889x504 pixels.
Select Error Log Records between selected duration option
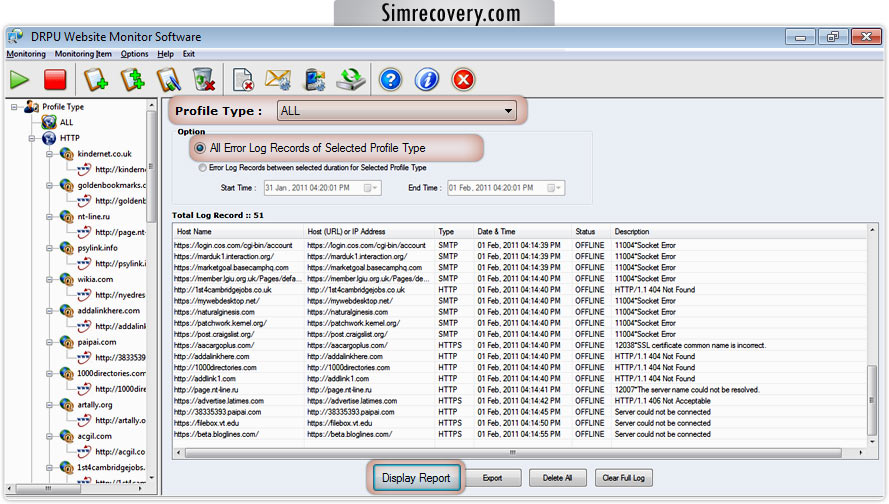click(x=202, y=168)
